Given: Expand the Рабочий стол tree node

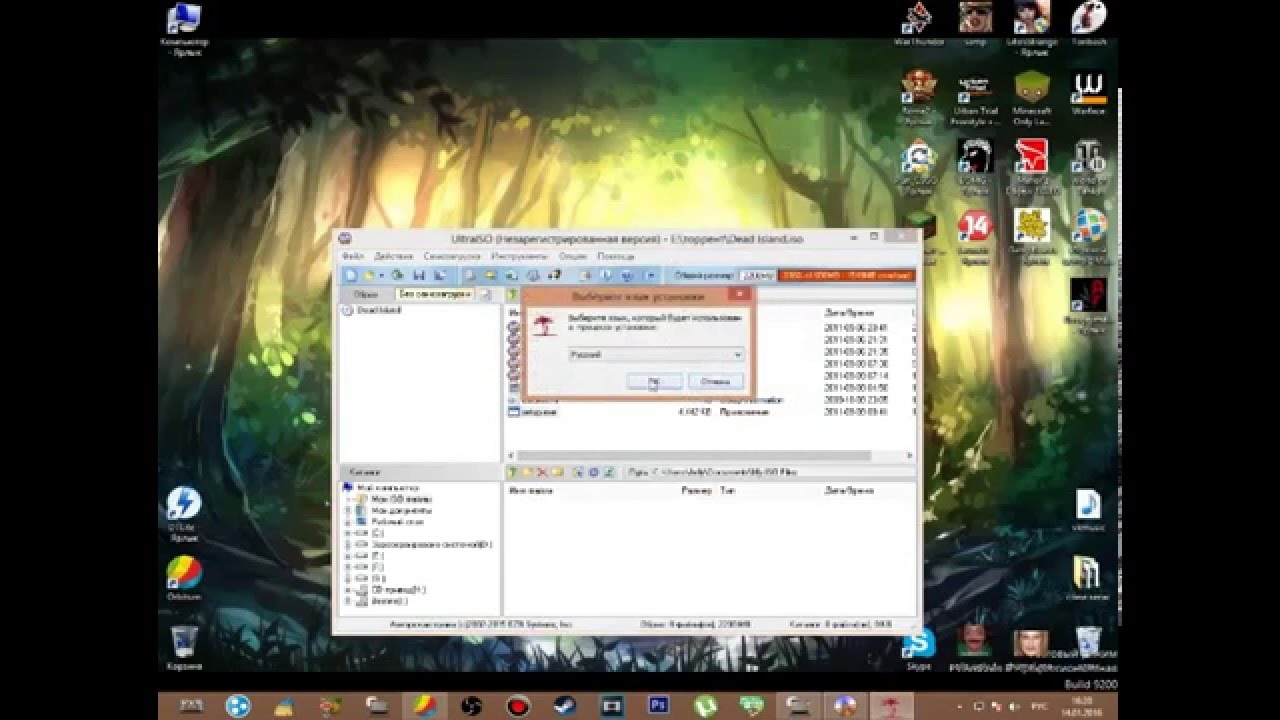Looking at the screenshot, I should (x=347, y=522).
